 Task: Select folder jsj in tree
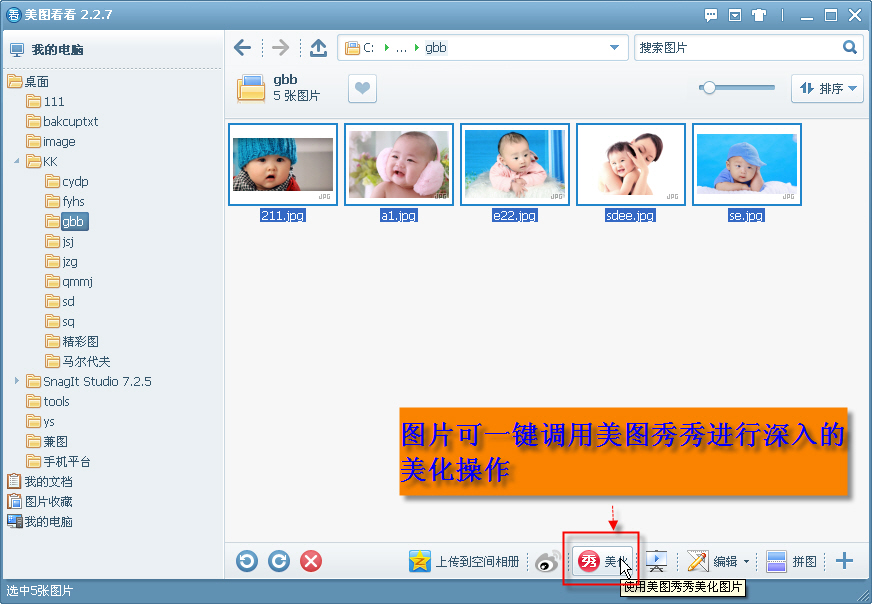(60, 242)
